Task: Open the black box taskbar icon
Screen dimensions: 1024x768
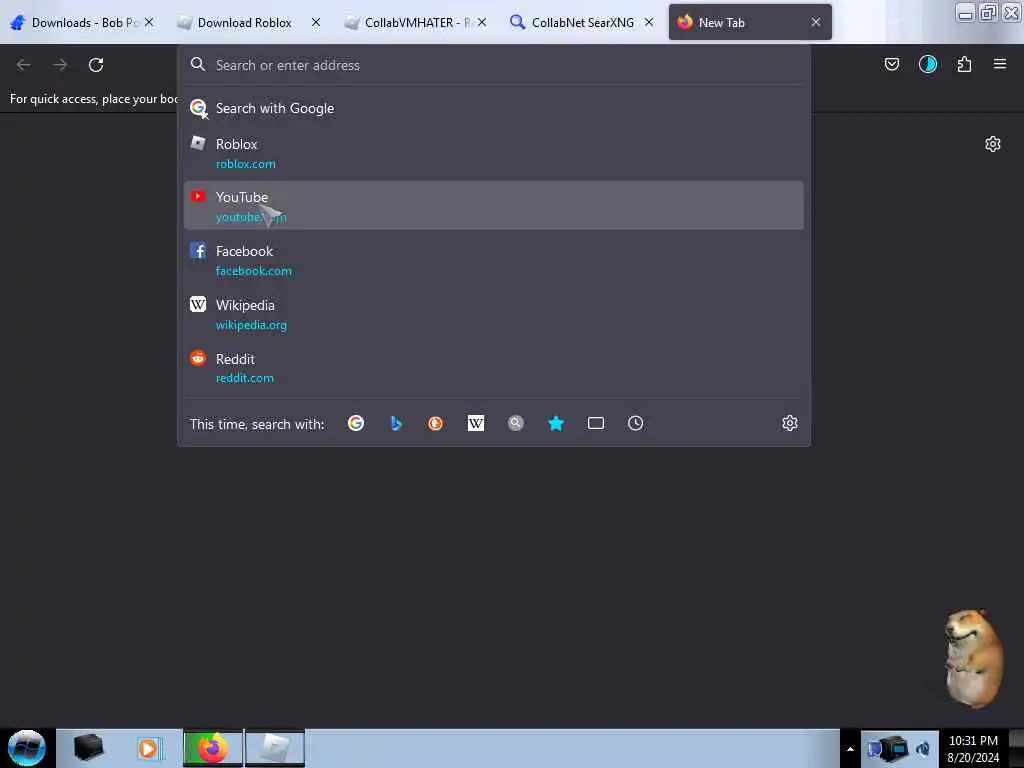Action: coord(88,748)
